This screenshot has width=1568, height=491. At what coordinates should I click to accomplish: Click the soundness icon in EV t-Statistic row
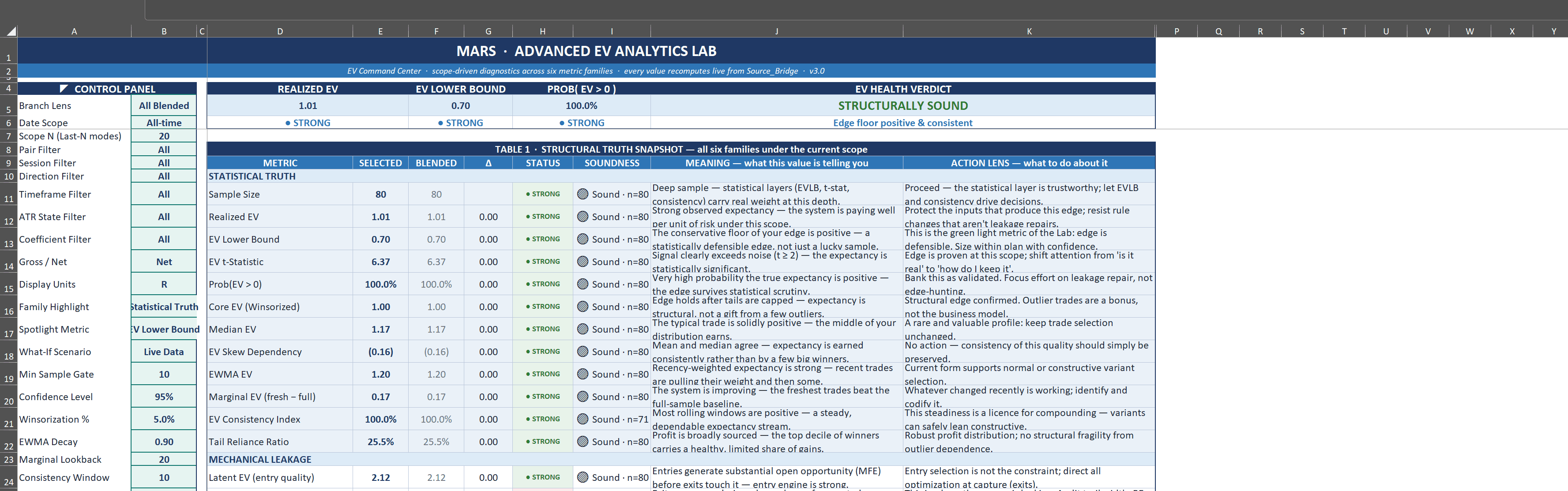(583, 262)
